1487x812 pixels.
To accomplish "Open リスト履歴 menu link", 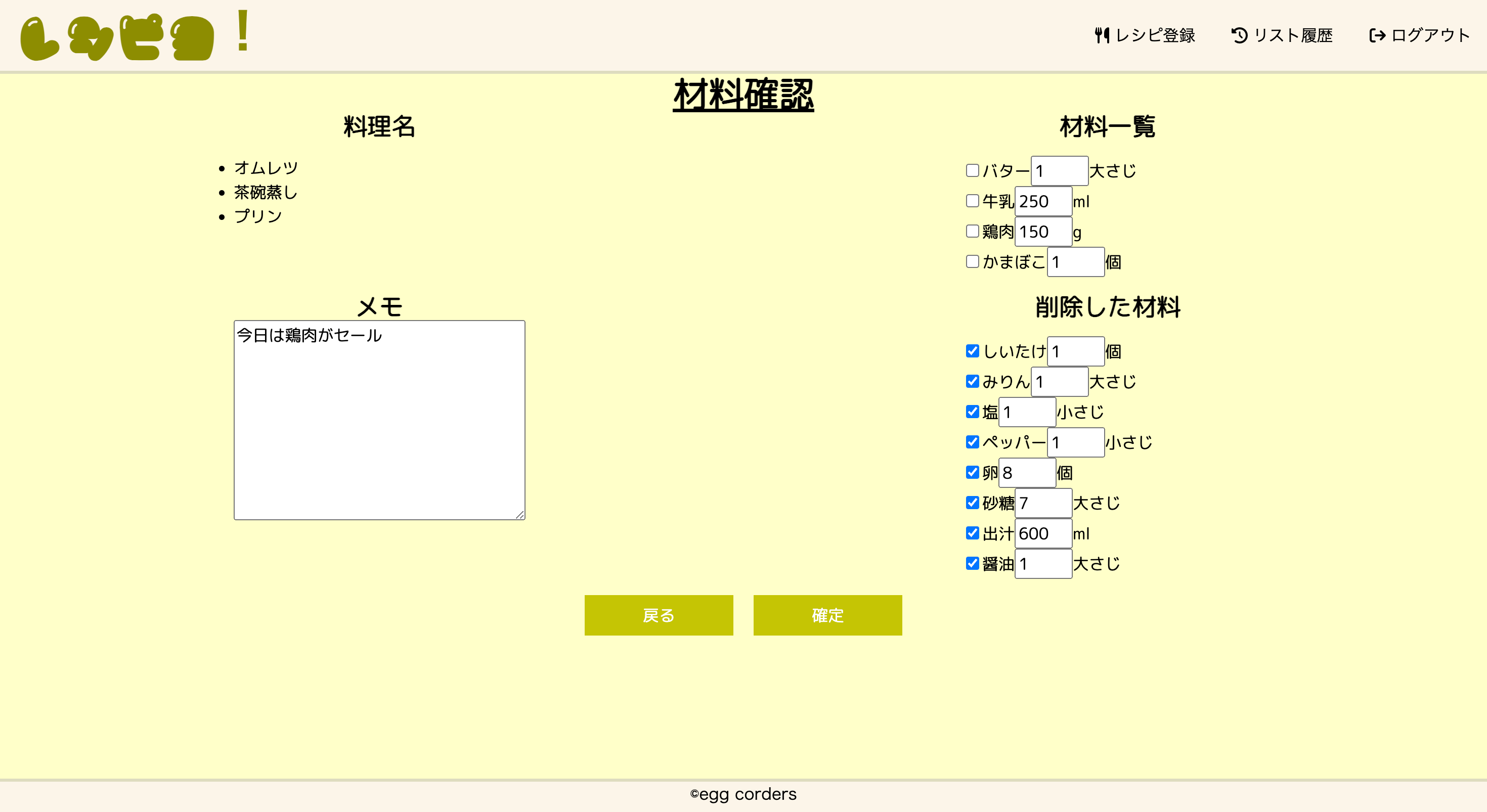I will [1293, 35].
